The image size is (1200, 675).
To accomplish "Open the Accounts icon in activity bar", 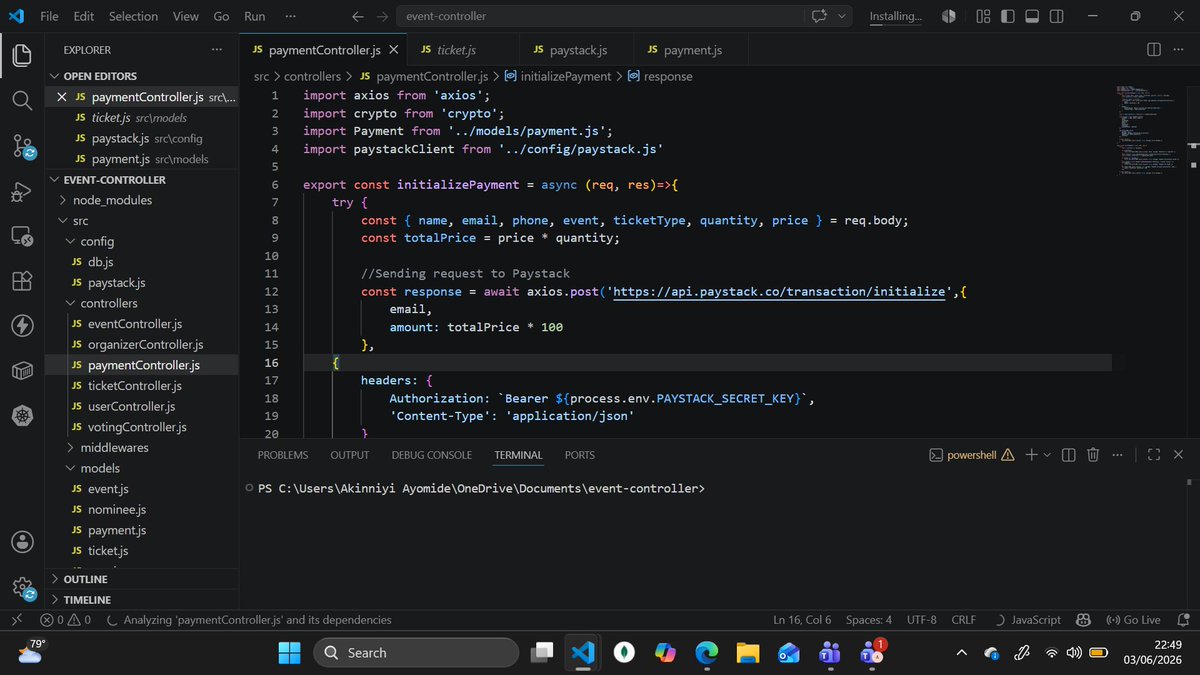I will tap(21, 542).
